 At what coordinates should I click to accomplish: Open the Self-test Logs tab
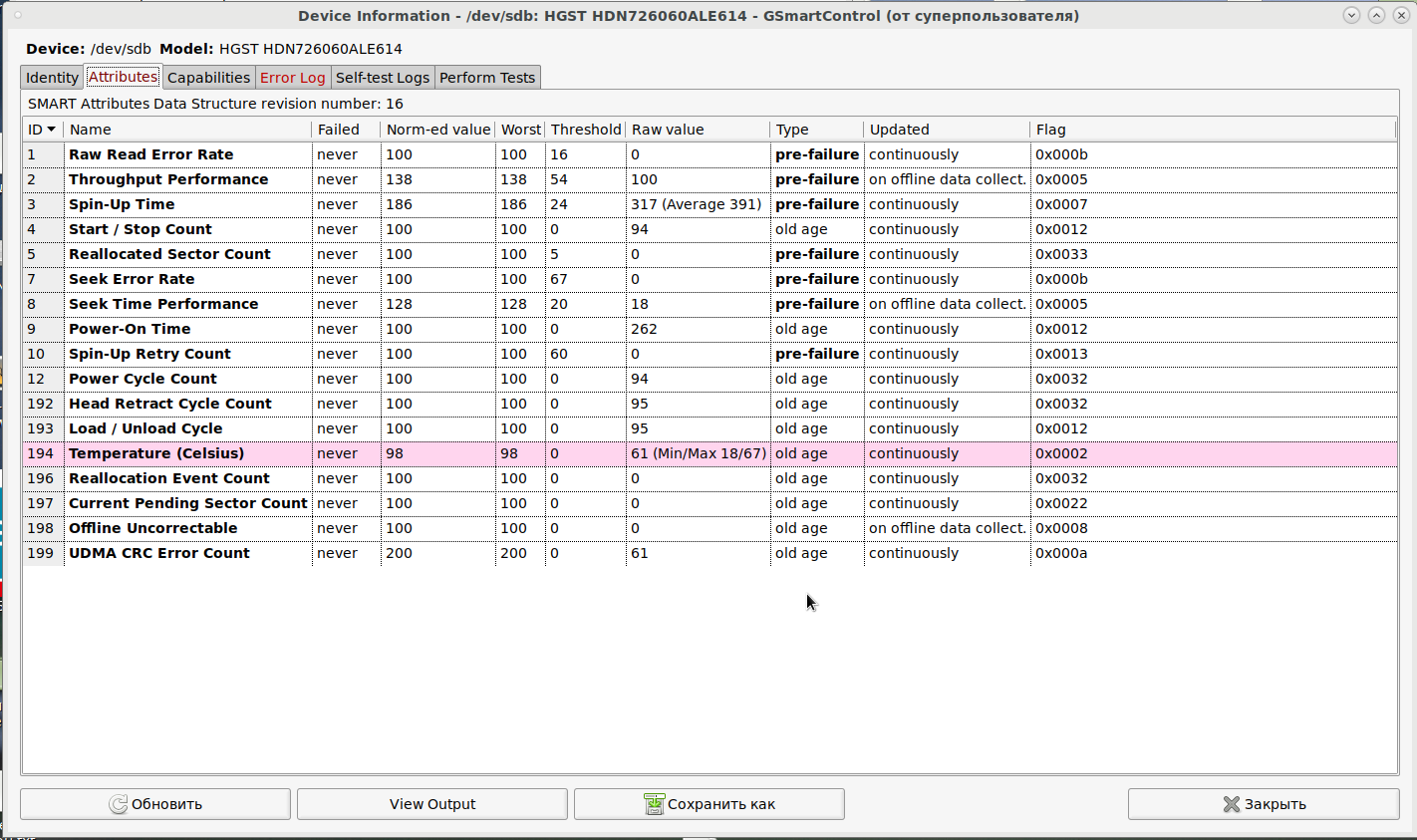tap(383, 78)
